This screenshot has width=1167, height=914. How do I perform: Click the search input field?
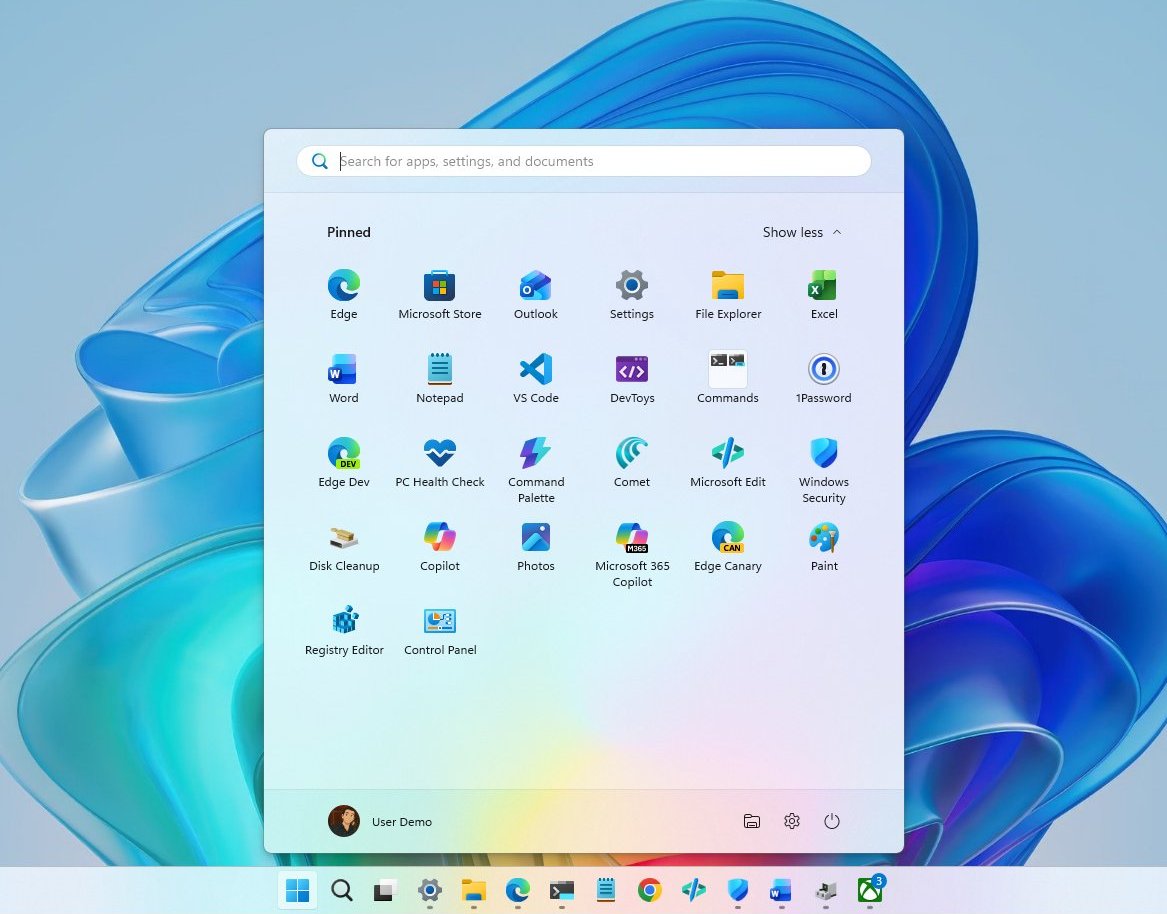[x=583, y=161]
